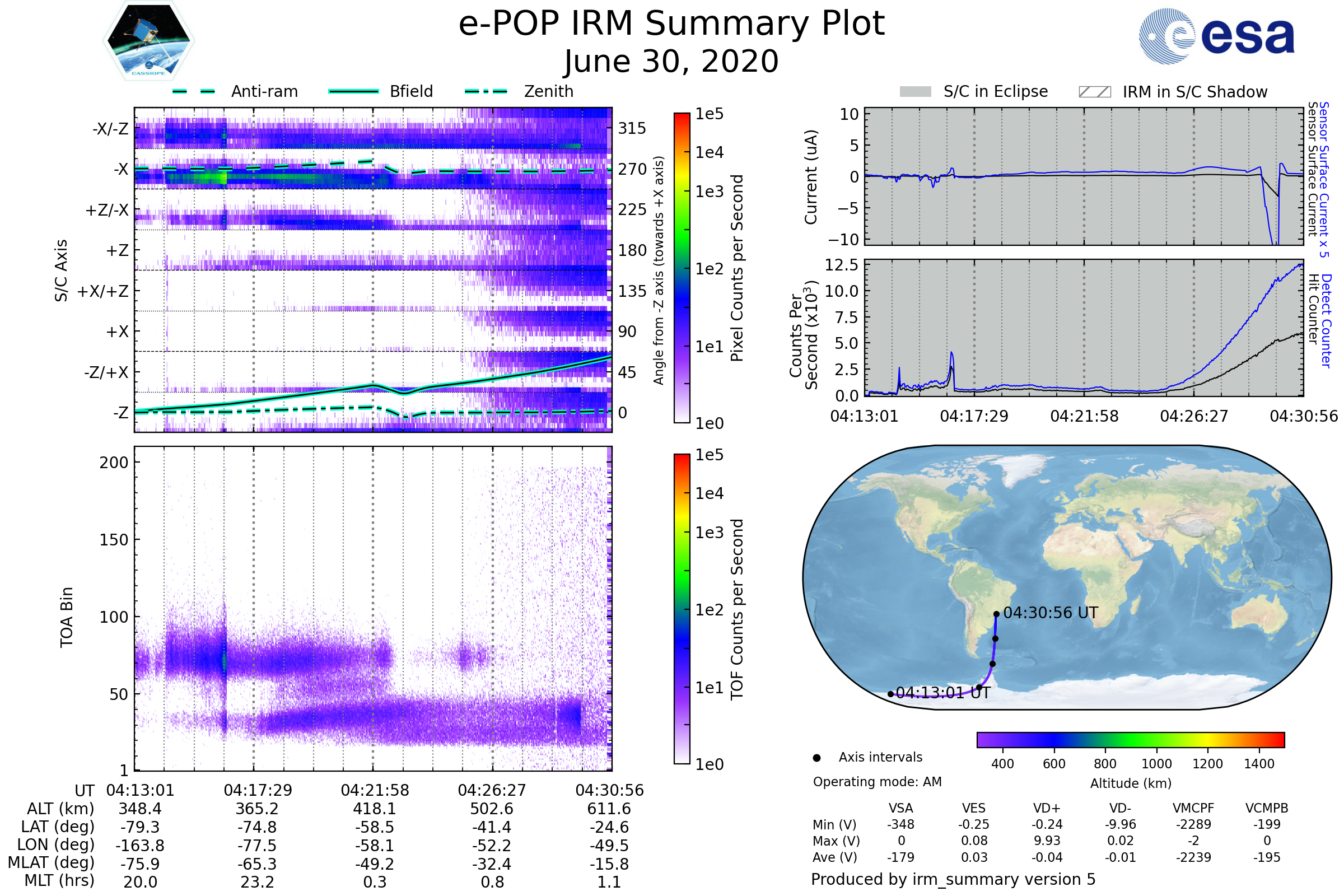Click the VSA voltage column header
Viewport: 1344px width, 896px height.
(901, 809)
